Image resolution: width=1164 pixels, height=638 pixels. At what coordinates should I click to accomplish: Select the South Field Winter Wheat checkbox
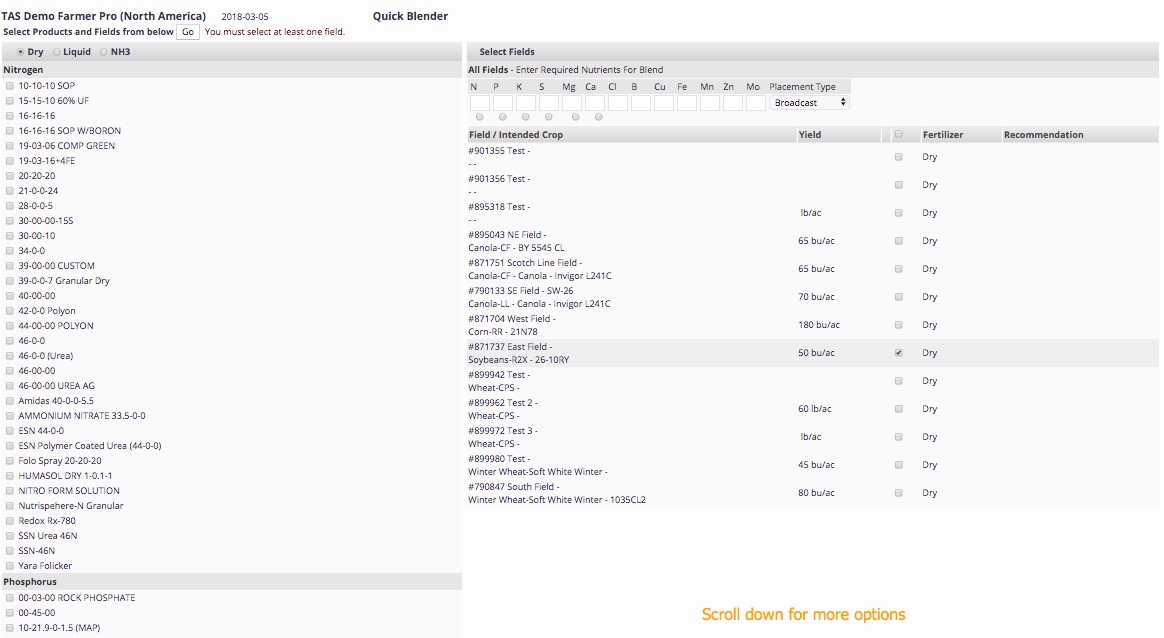[x=898, y=493]
